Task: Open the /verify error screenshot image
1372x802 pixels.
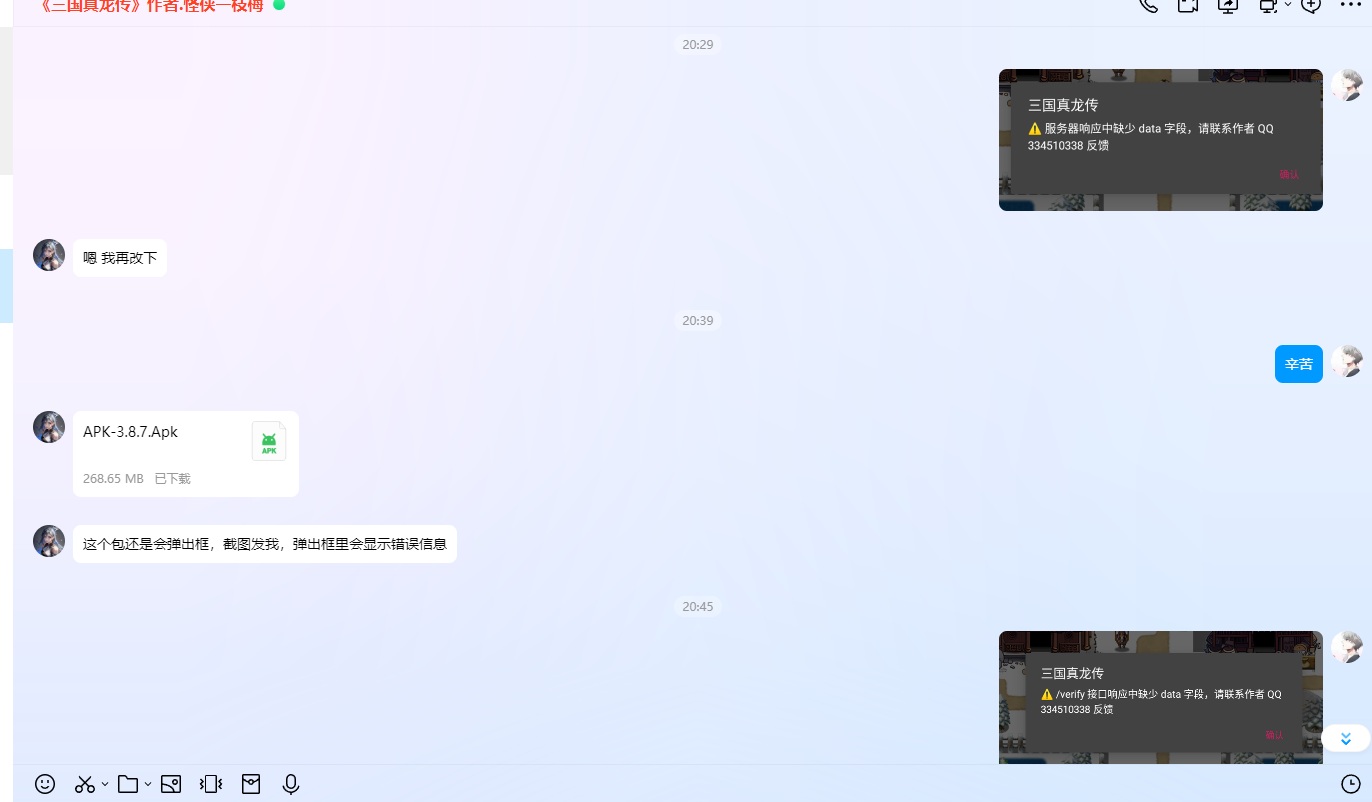Action: [1161, 697]
